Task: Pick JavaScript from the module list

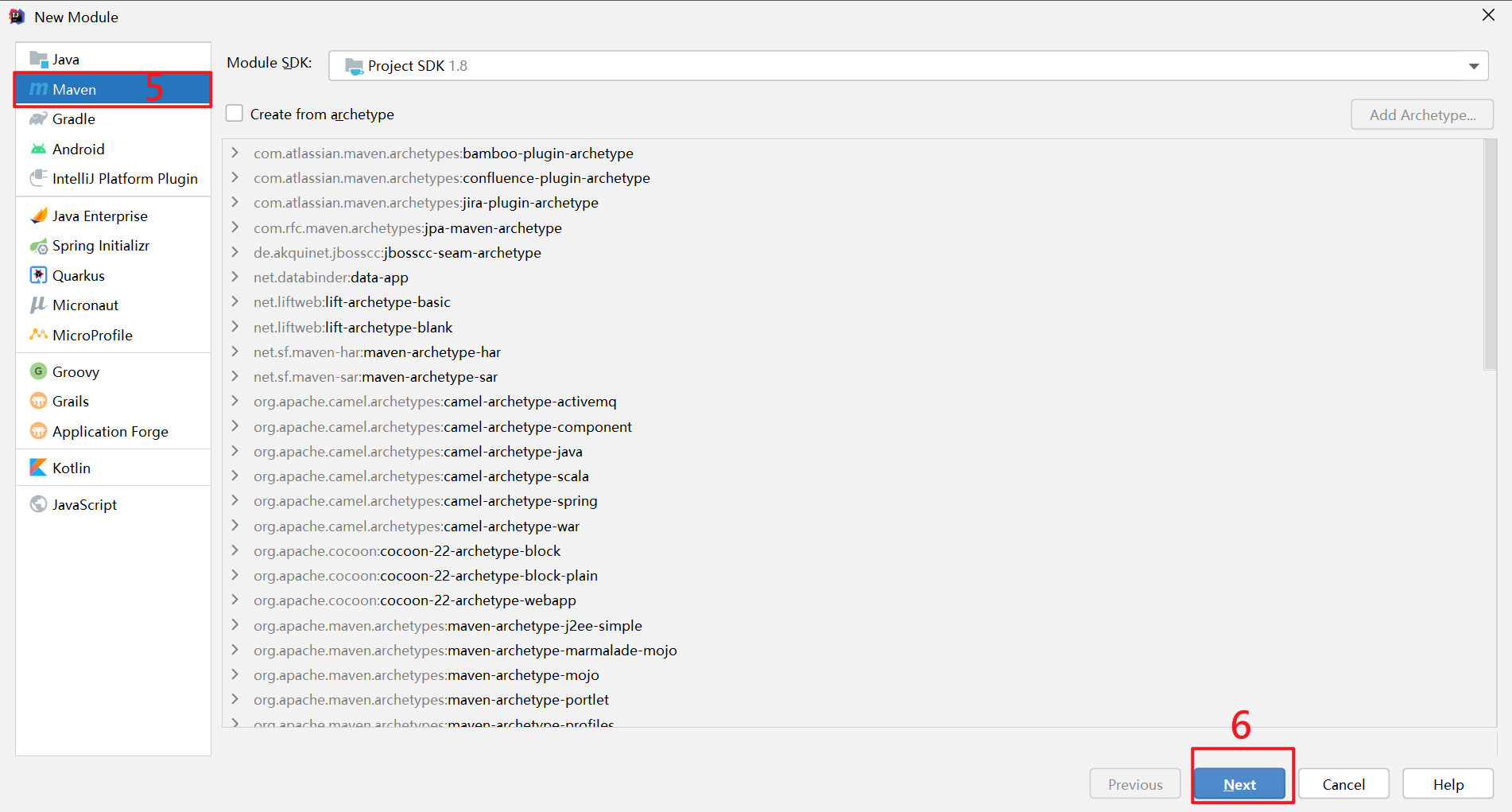Action: [113, 504]
